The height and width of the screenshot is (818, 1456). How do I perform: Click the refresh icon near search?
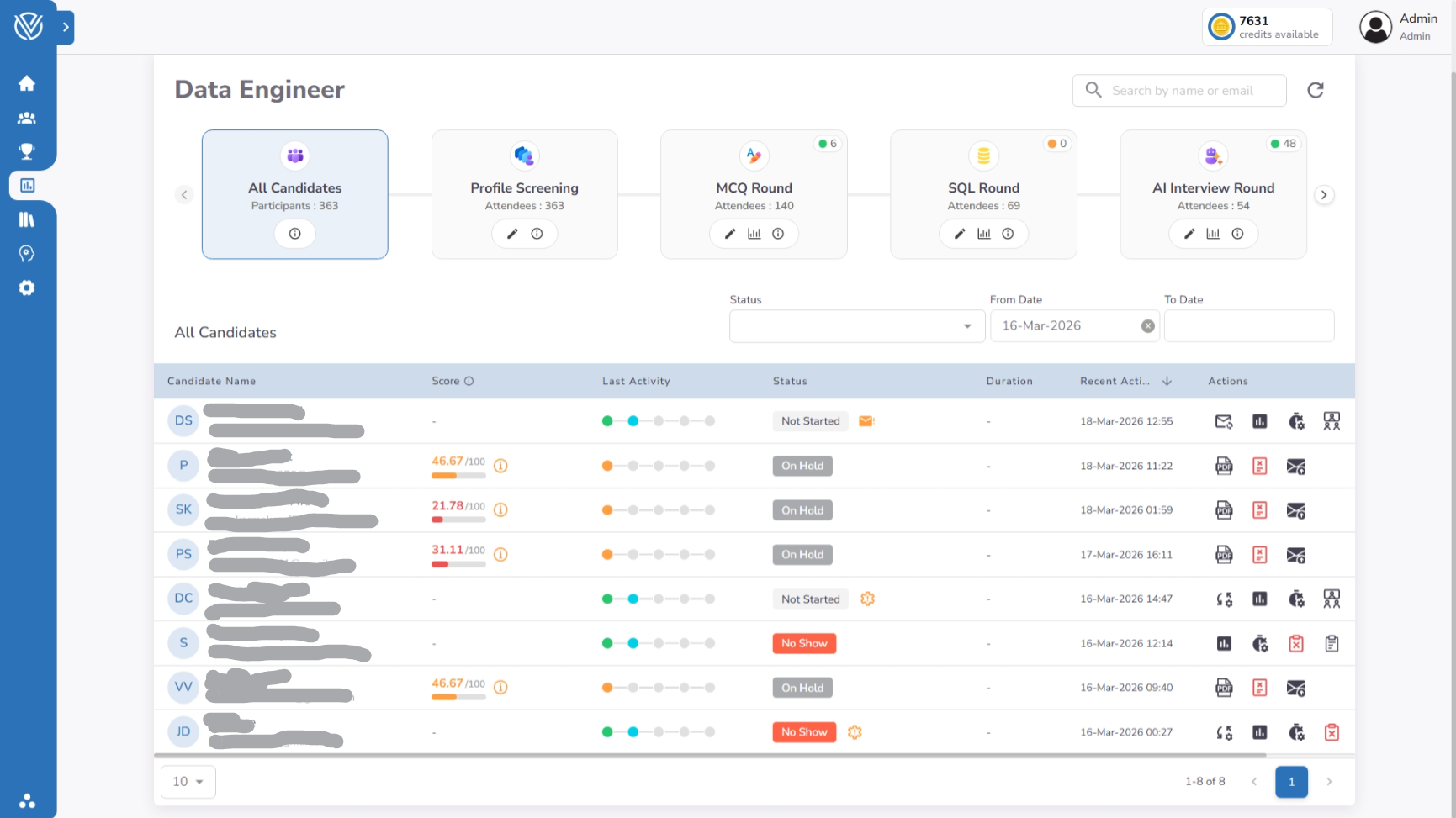click(1316, 90)
